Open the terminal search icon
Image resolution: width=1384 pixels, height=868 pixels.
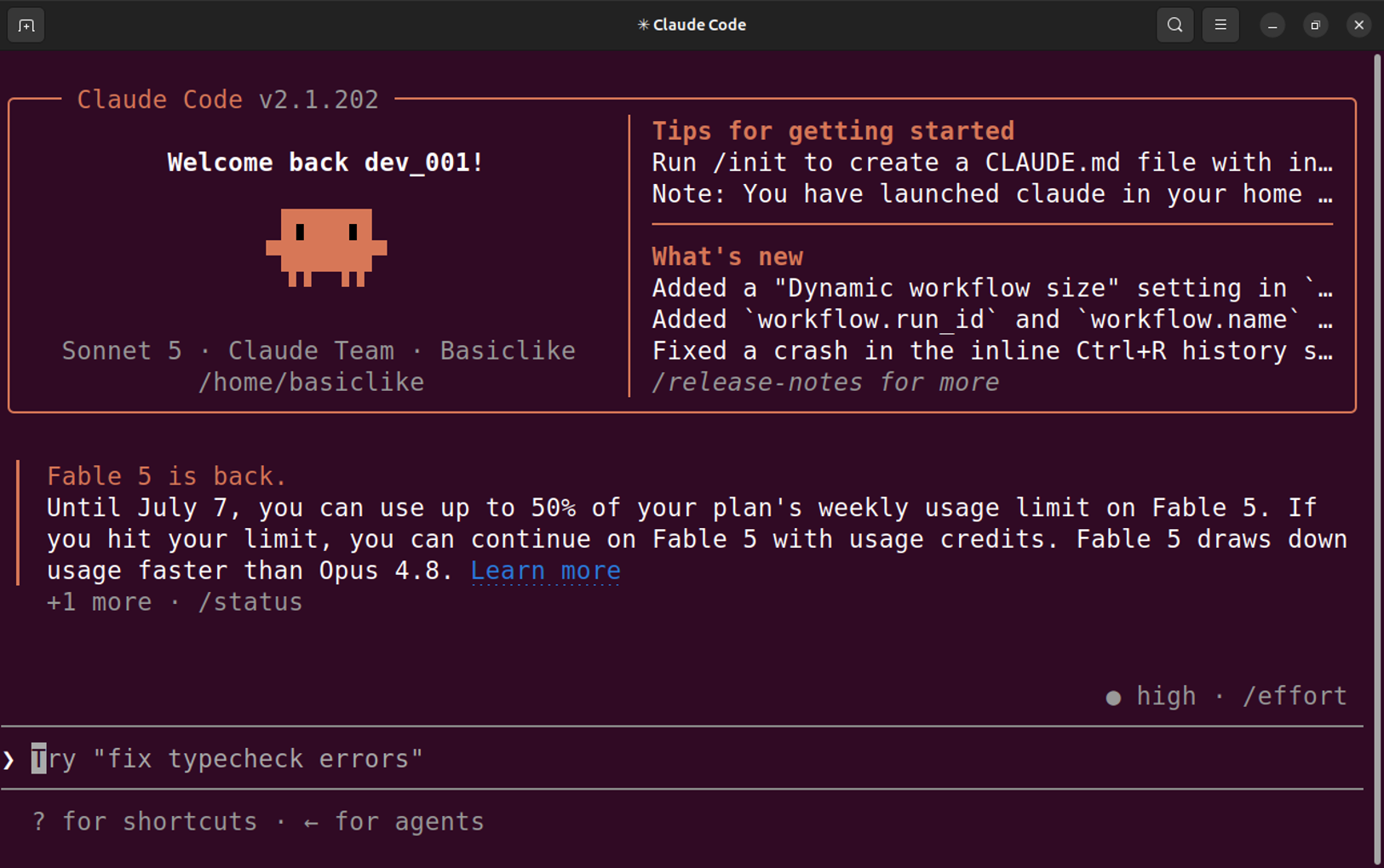tap(1174, 26)
